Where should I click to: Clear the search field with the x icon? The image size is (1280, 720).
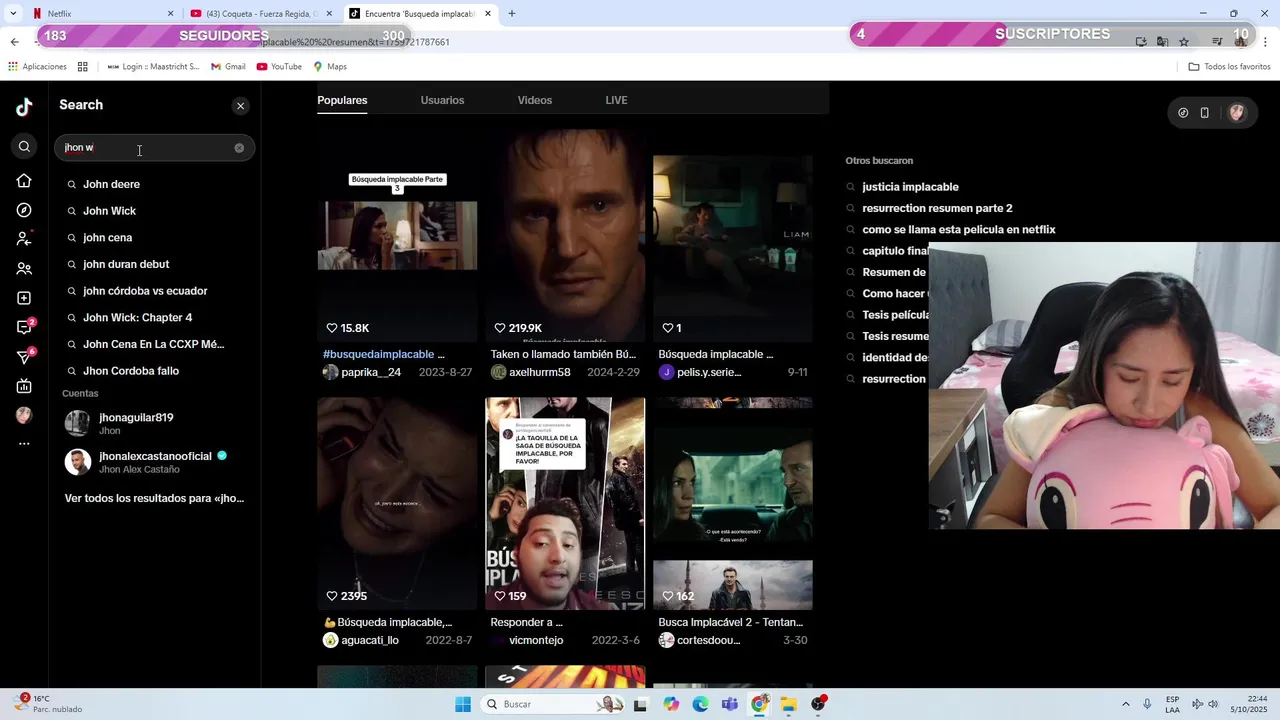(x=239, y=148)
